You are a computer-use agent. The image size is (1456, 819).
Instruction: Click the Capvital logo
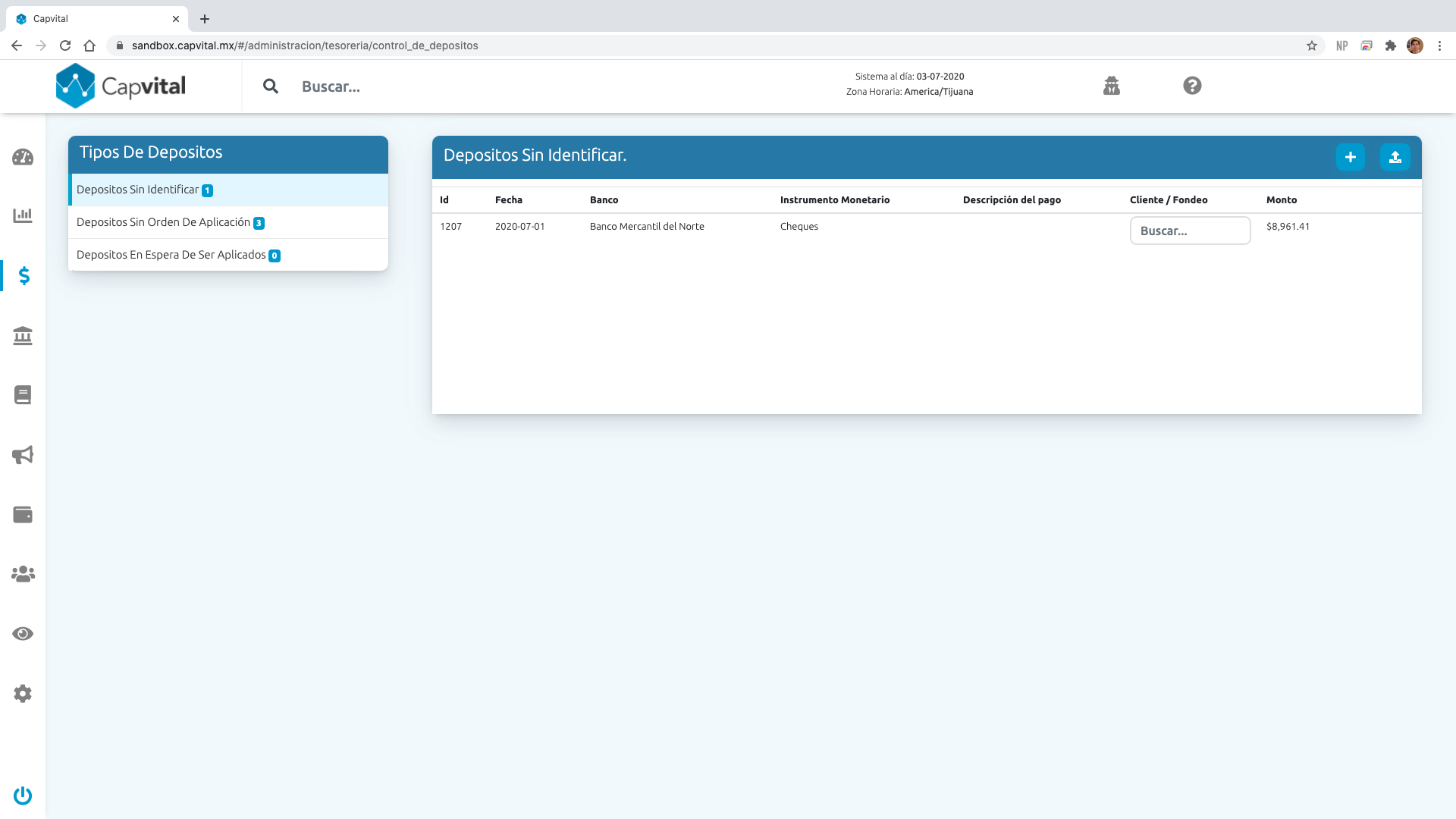click(121, 86)
